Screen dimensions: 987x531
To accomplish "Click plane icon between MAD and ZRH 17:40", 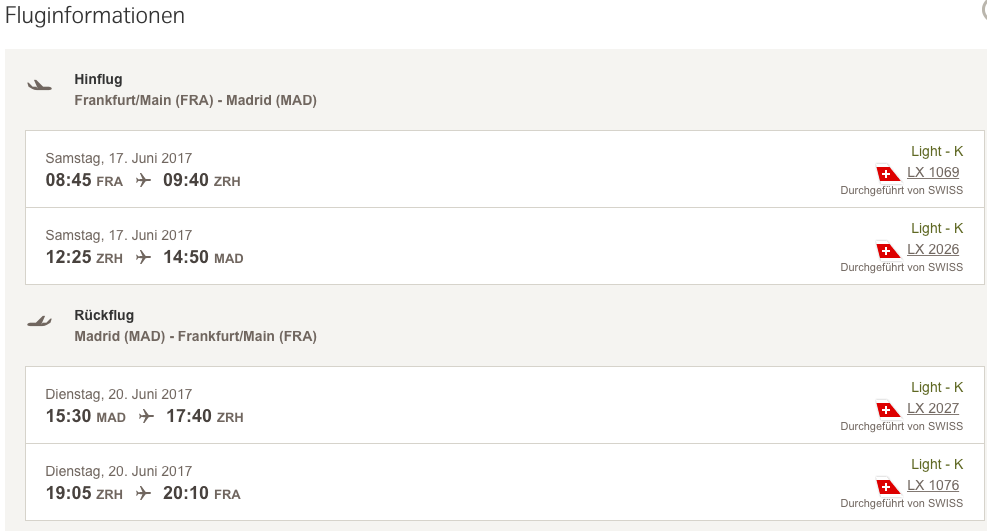I will (x=147, y=416).
